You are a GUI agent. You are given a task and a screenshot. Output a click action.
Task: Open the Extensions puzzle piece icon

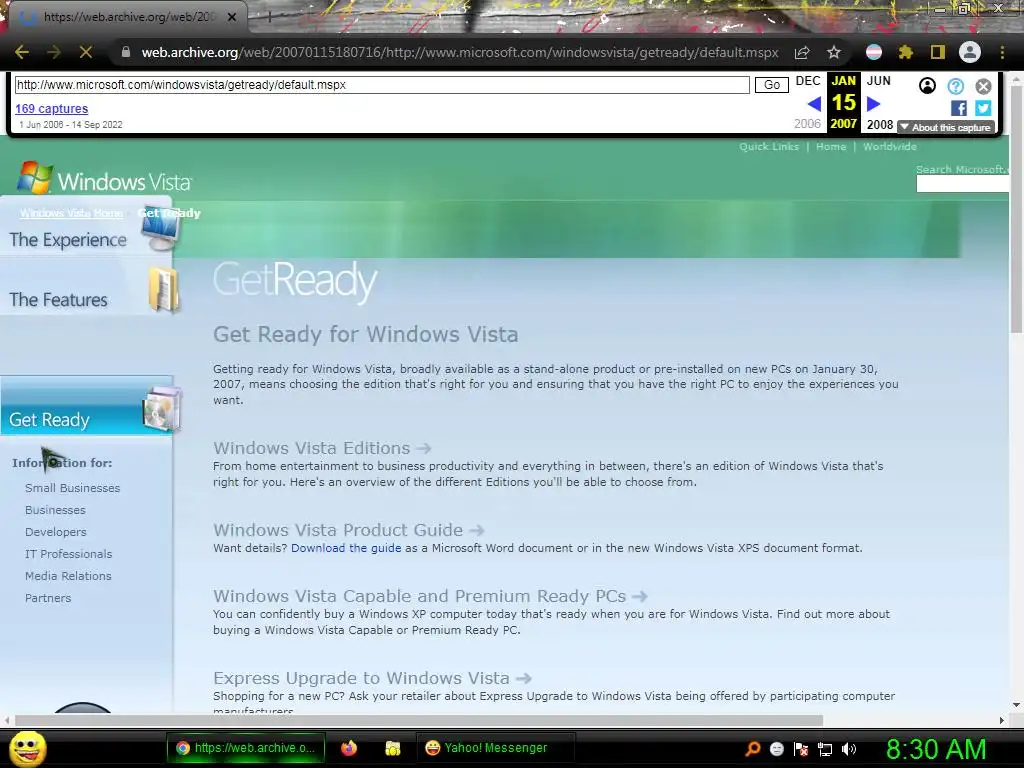[x=905, y=52]
